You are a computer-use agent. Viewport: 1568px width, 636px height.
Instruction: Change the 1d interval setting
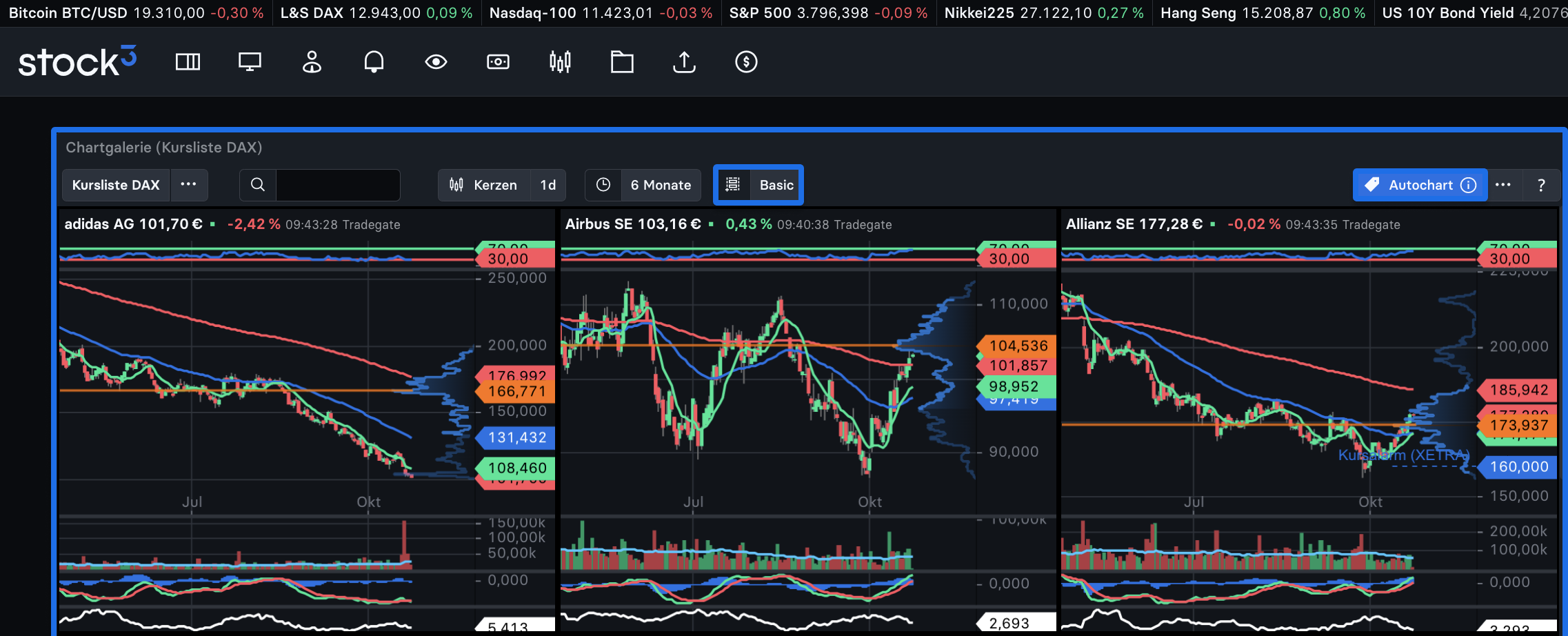pos(548,185)
